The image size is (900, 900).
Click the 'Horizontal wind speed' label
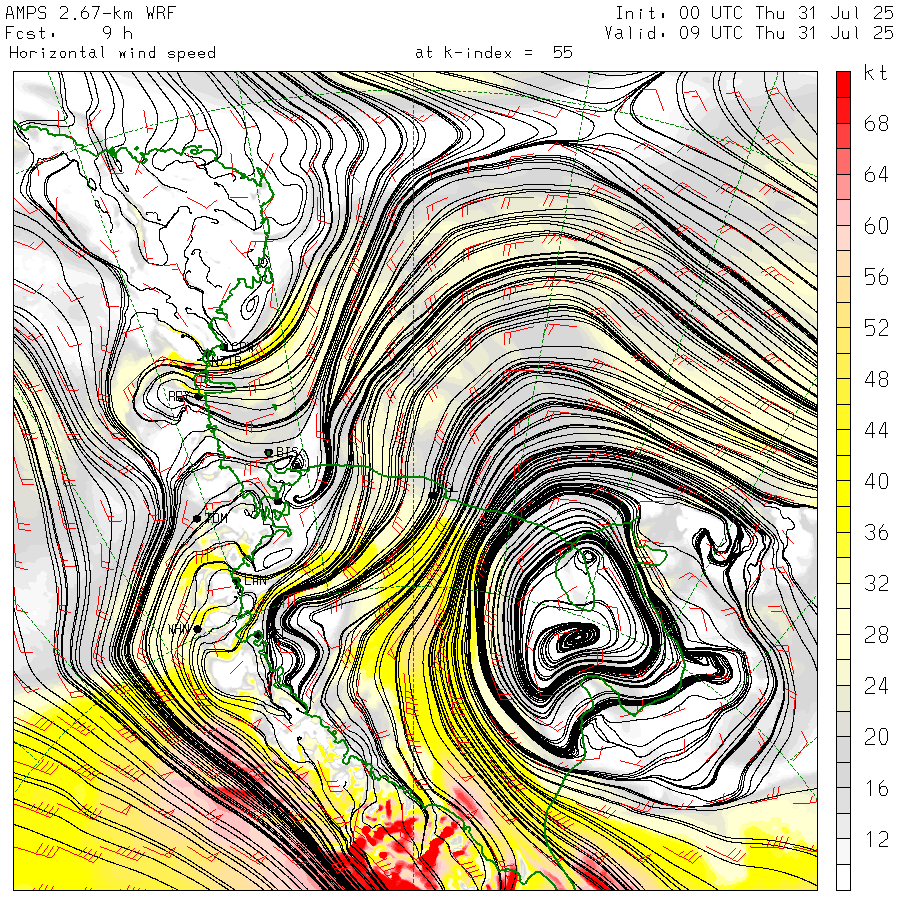click(x=112, y=53)
